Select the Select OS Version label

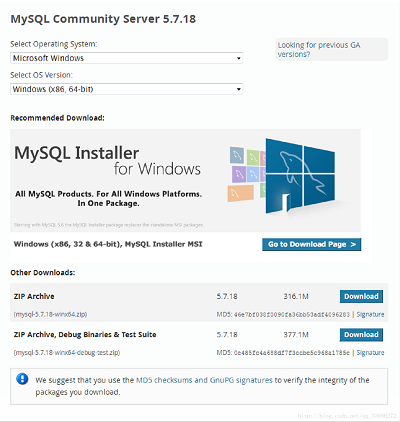tap(41, 75)
